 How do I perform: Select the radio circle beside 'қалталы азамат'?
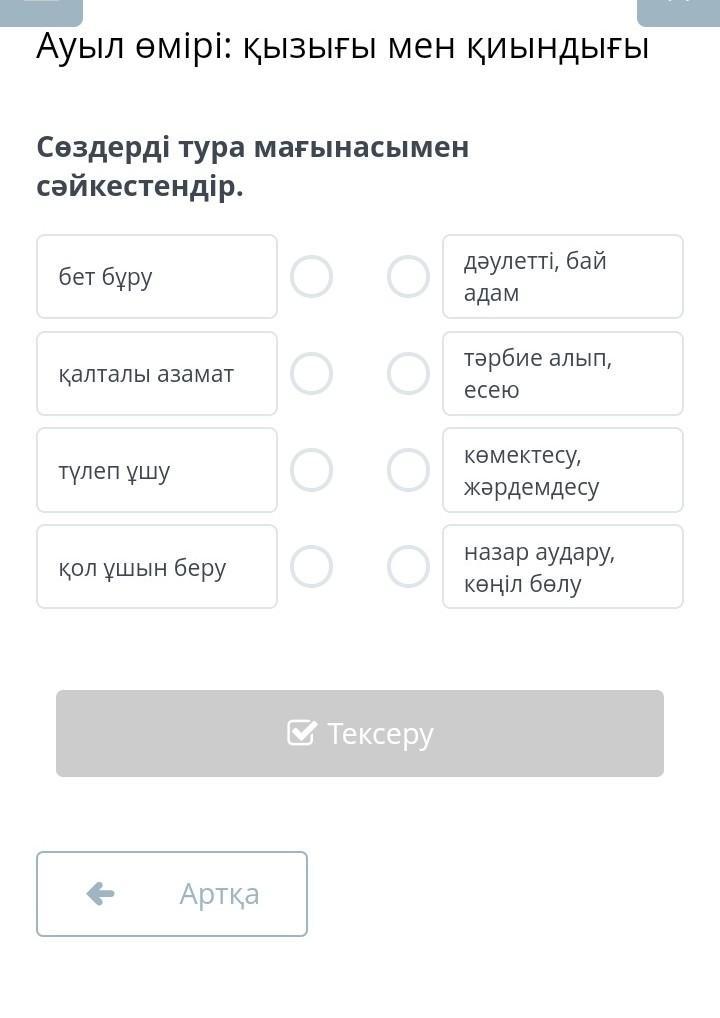[311, 374]
